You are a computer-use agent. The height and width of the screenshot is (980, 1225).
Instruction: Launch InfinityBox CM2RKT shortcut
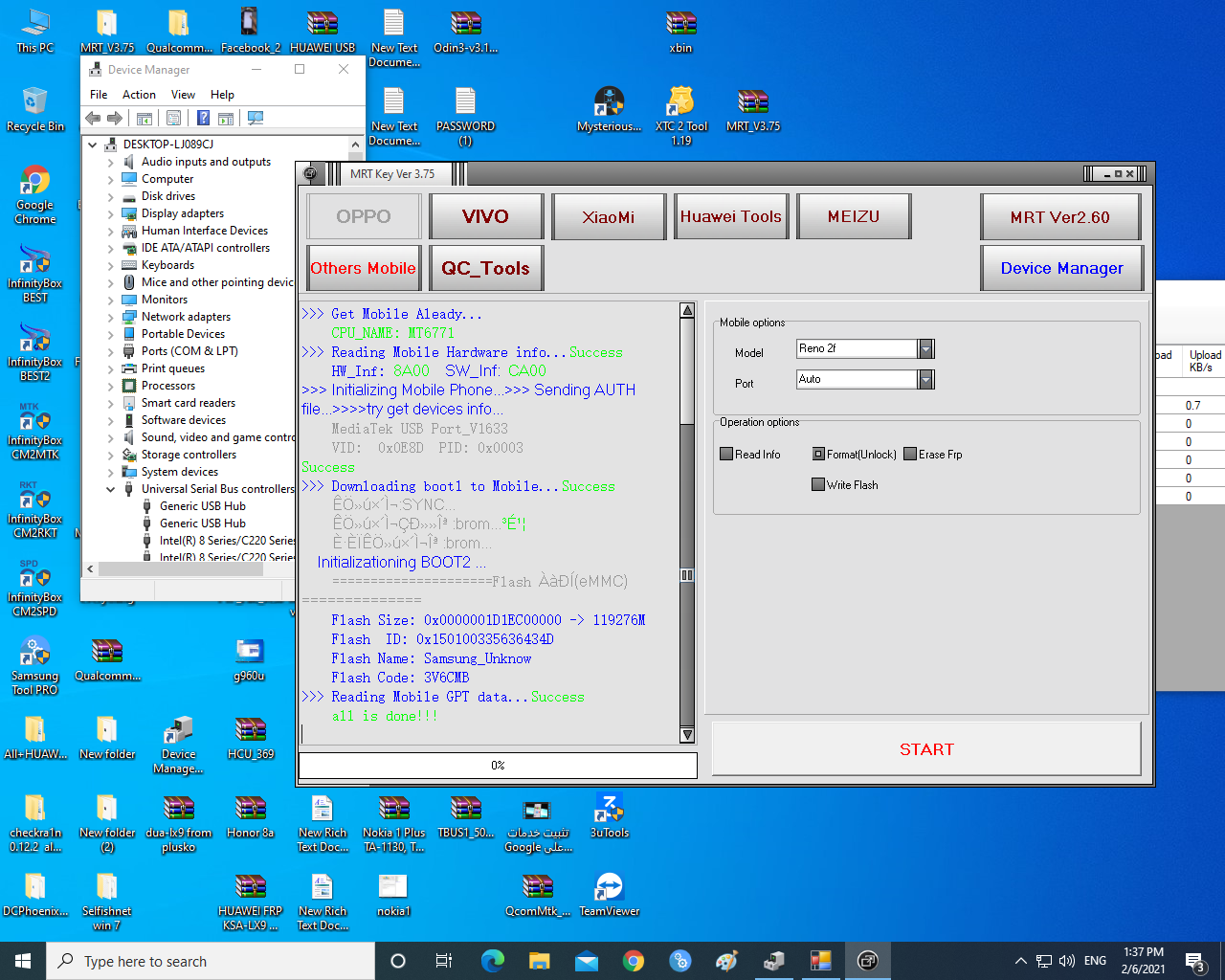point(35,509)
